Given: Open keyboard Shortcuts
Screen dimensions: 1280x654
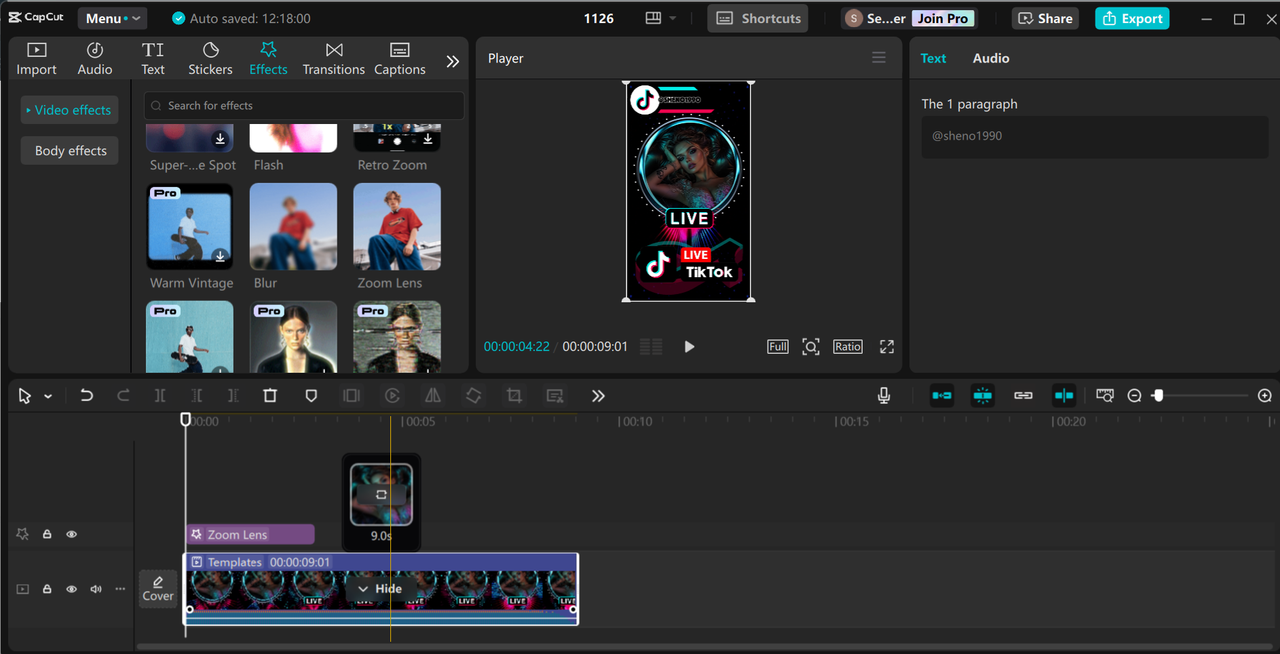Looking at the screenshot, I should pos(758,18).
